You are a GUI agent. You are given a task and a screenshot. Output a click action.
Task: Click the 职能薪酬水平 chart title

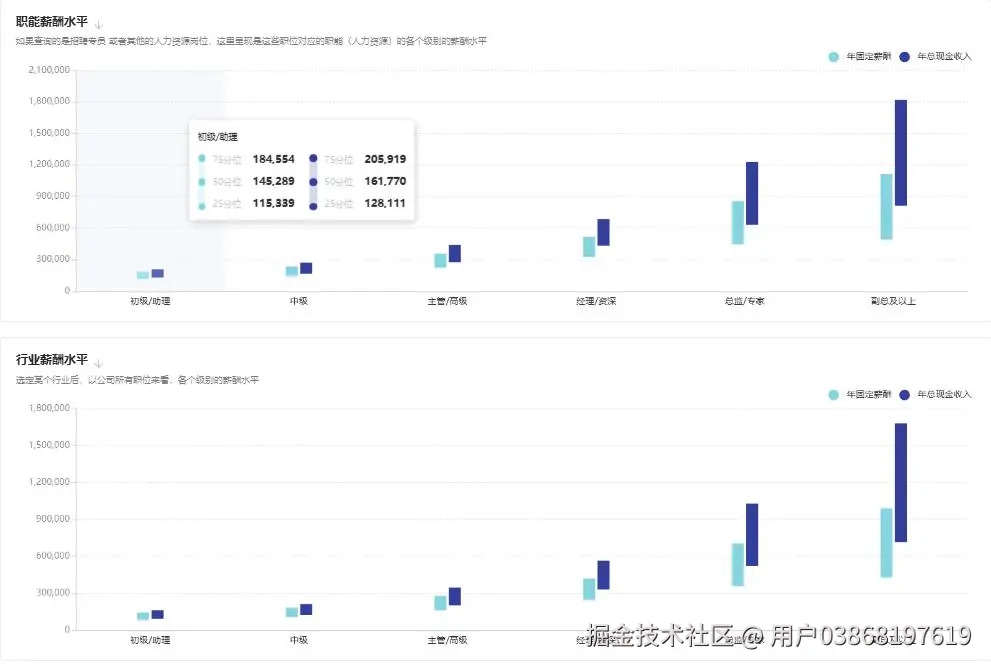(x=52, y=21)
